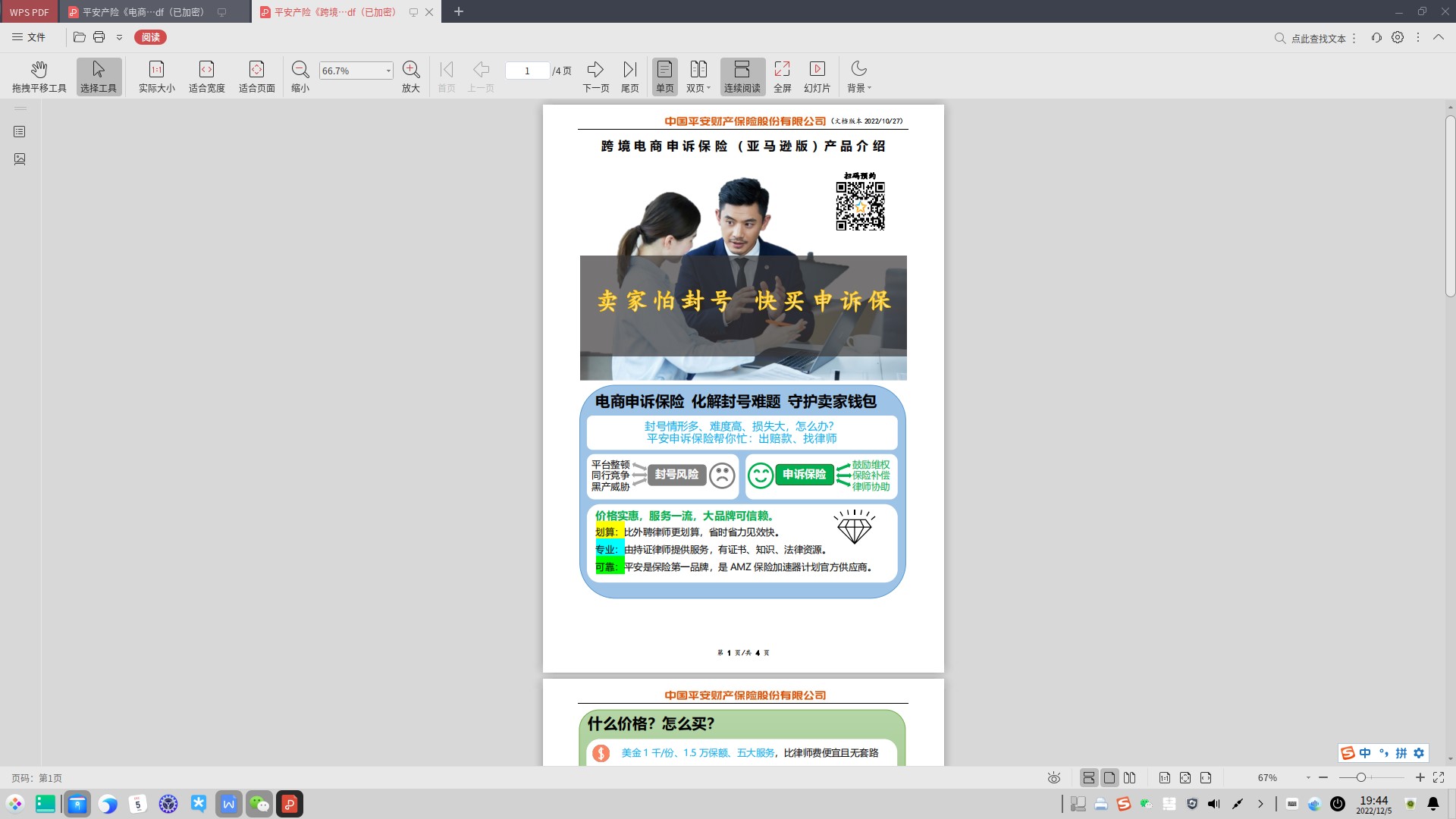Open the background color options (背景)
Viewport: 1456px width, 819px height.
[x=858, y=77]
